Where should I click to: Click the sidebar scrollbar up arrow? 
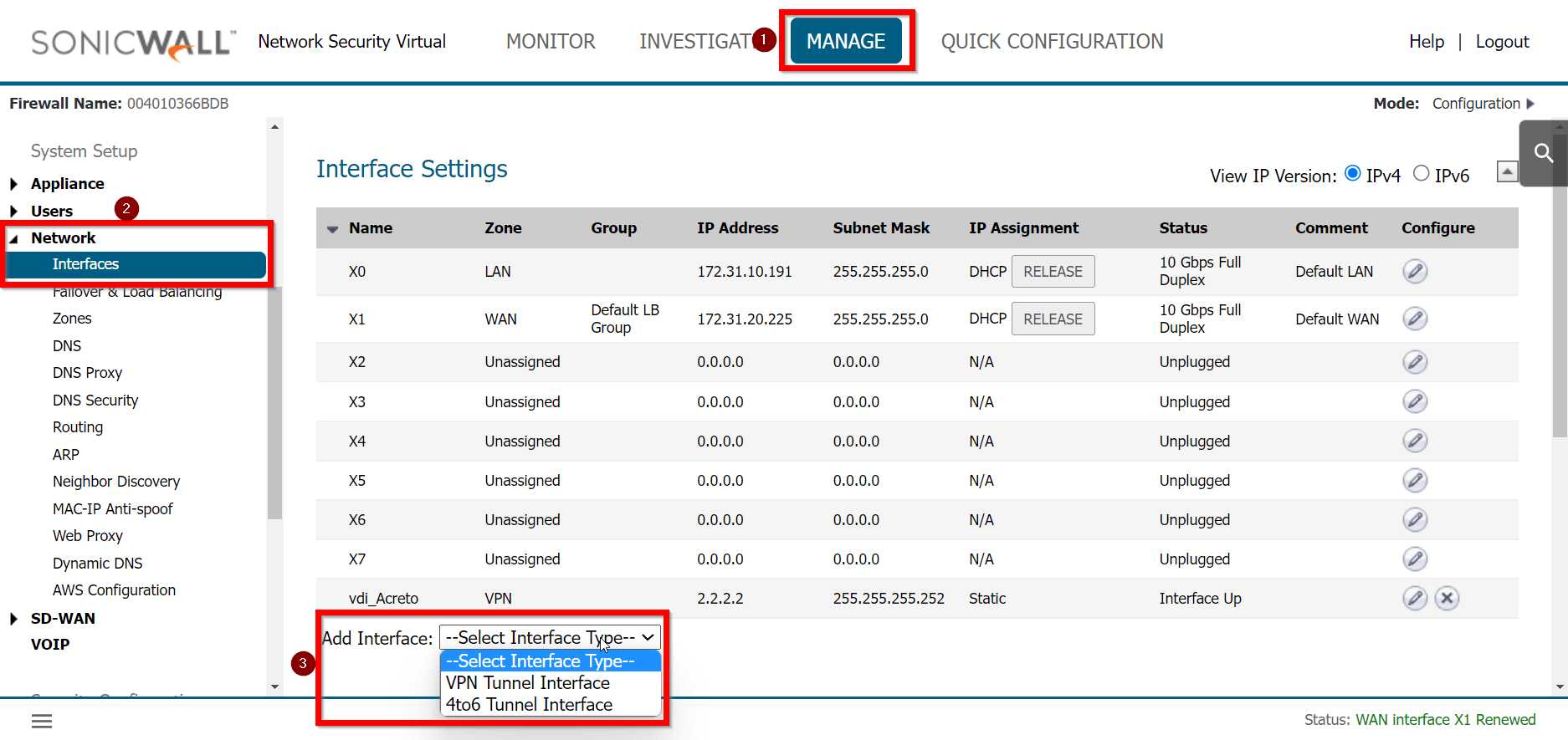click(274, 127)
